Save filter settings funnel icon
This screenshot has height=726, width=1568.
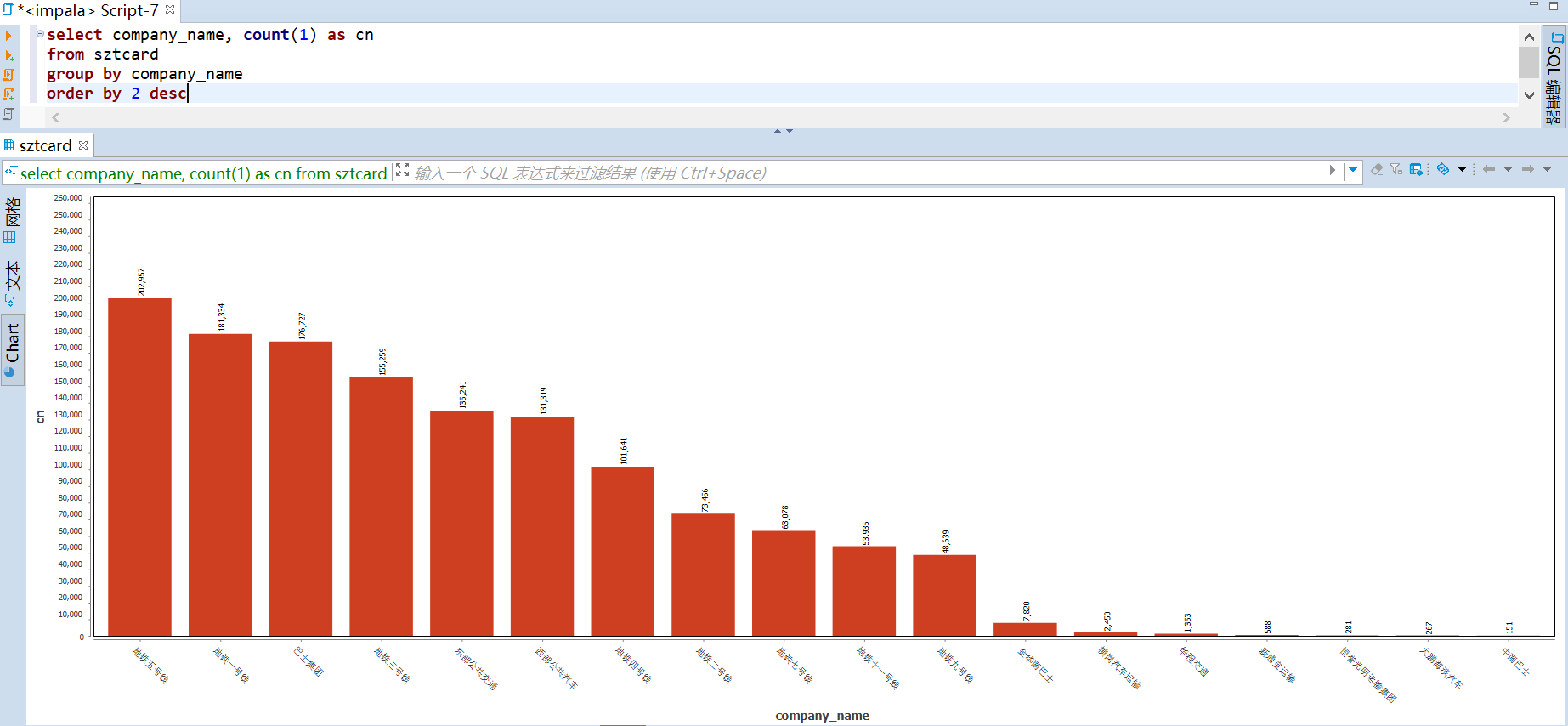(1396, 169)
